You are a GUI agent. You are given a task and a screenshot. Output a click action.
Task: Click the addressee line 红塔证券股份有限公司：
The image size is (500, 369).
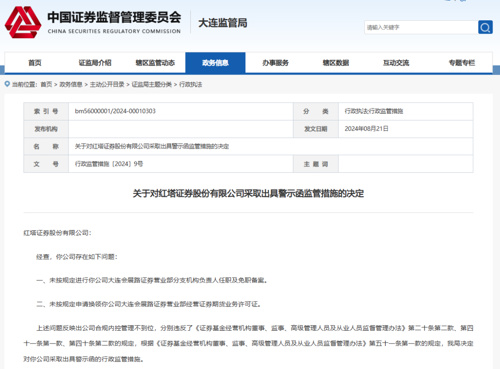(57, 233)
